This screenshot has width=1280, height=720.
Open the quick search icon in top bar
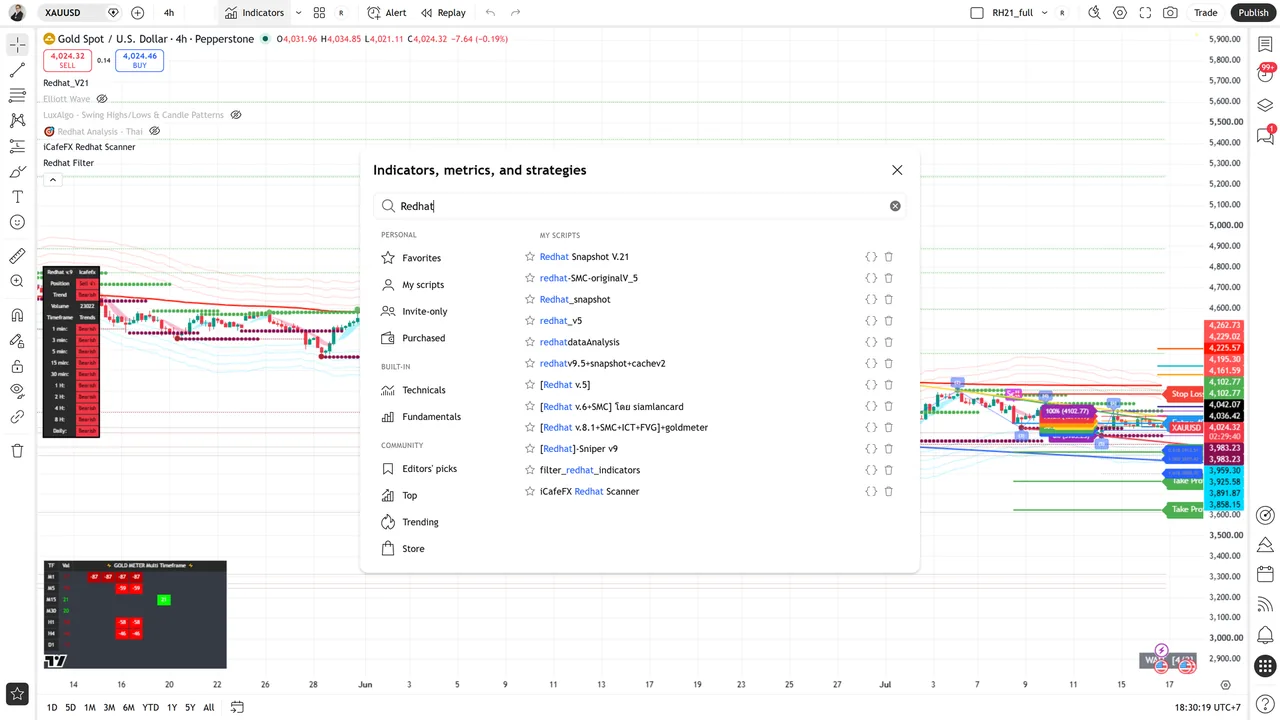coord(1094,13)
